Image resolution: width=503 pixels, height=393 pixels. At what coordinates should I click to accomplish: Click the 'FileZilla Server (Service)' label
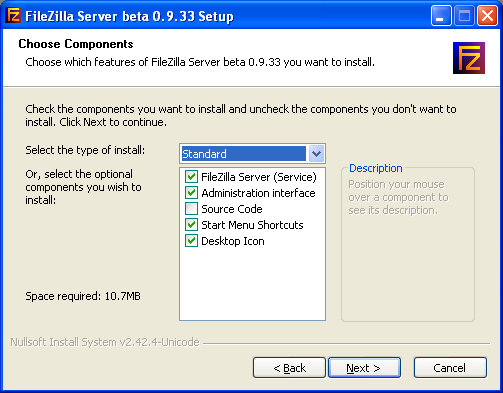(x=259, y=177)
